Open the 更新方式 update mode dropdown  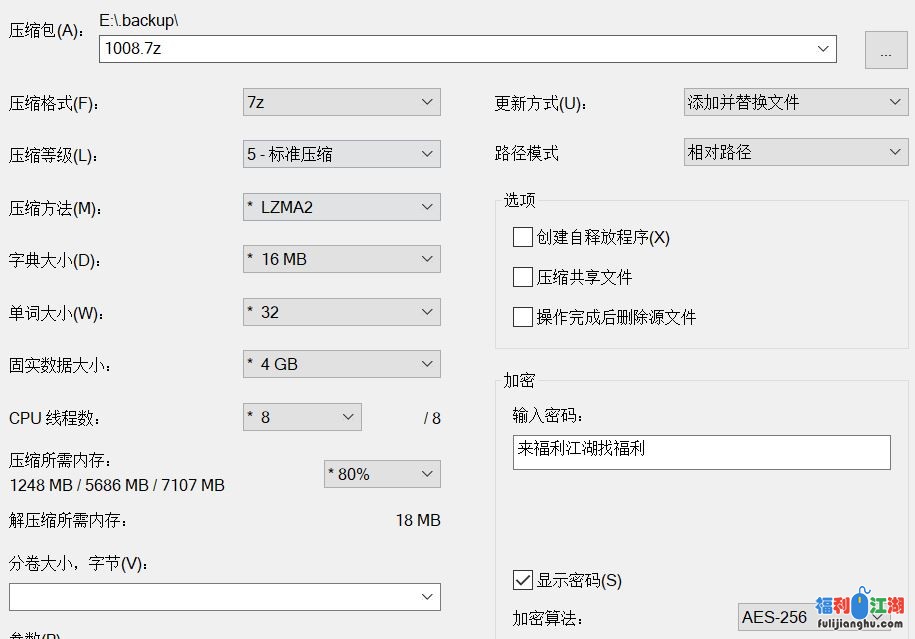[x=795, y=102]
